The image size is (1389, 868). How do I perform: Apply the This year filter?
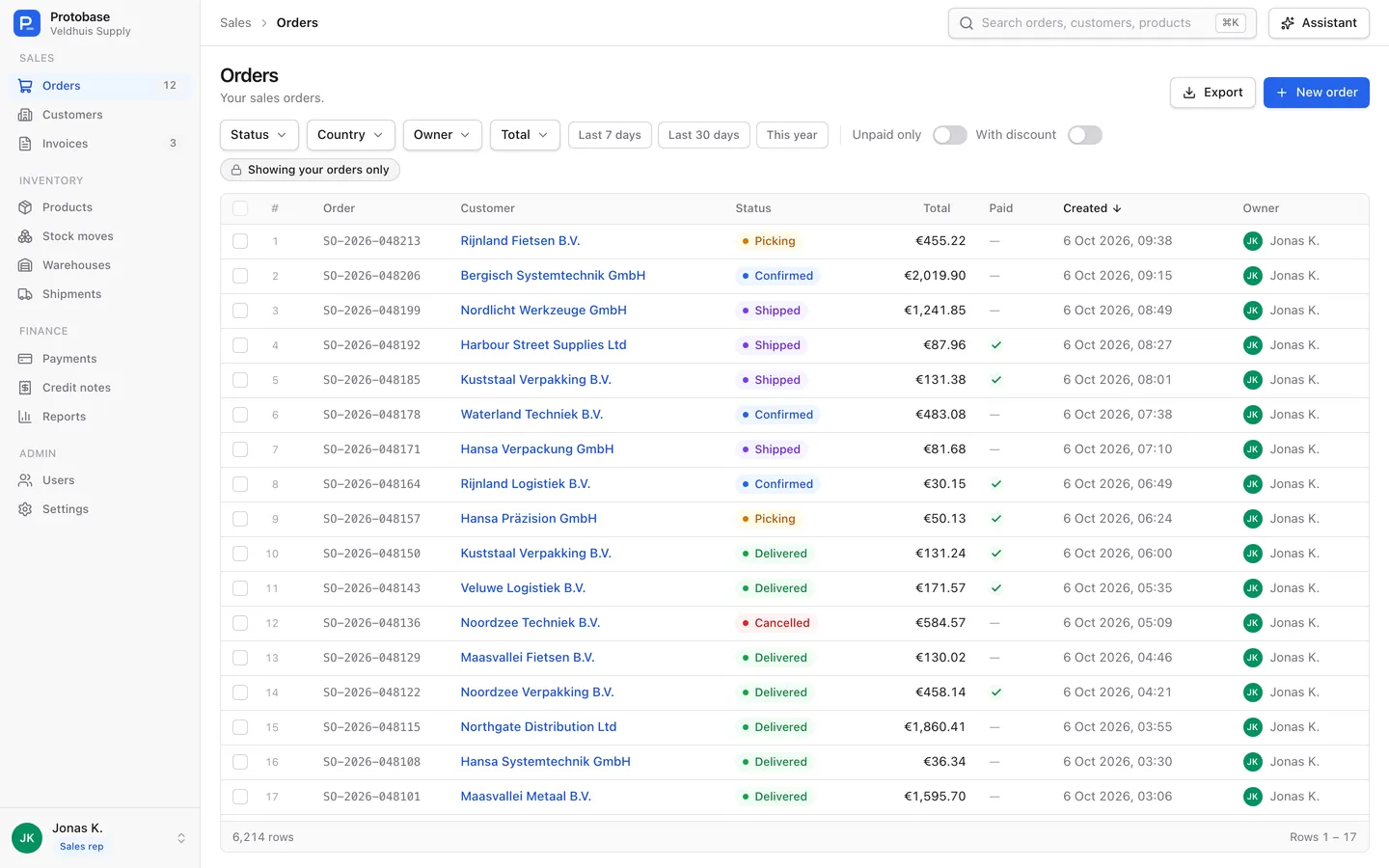point(791,135)
